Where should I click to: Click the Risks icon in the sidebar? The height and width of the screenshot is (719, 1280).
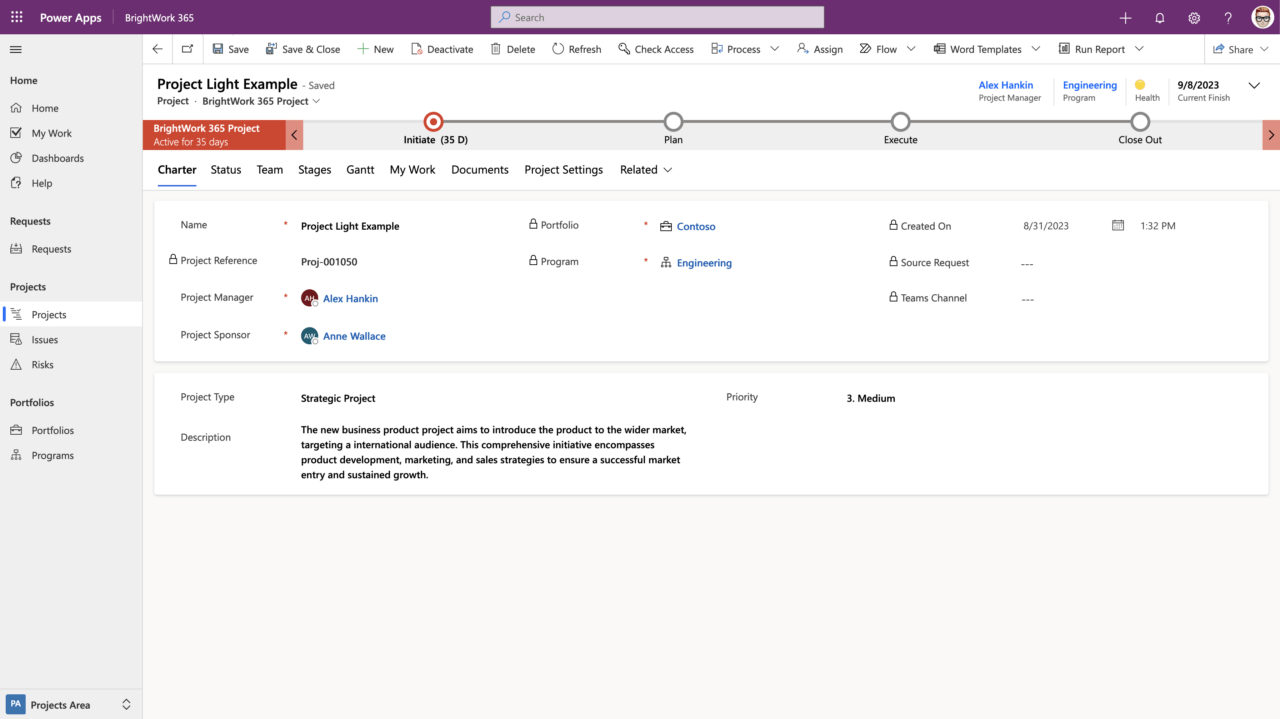17,364
